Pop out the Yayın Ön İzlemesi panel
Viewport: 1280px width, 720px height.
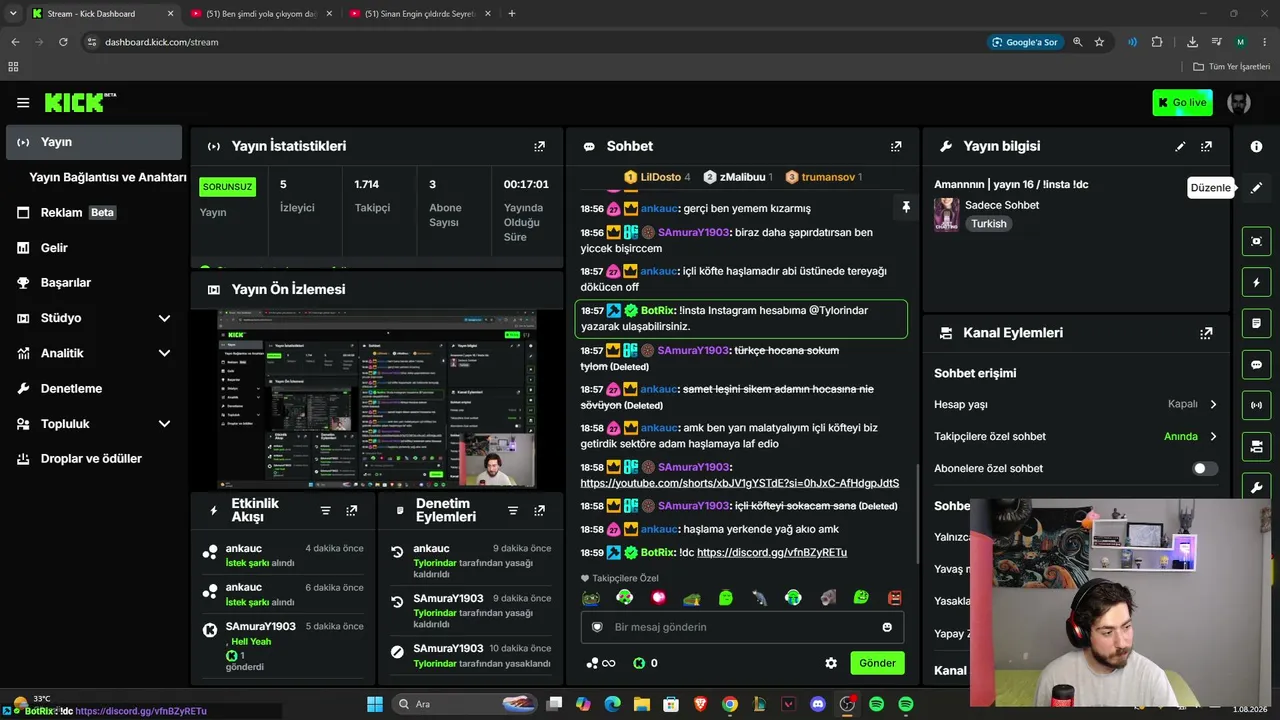point(540,289)
